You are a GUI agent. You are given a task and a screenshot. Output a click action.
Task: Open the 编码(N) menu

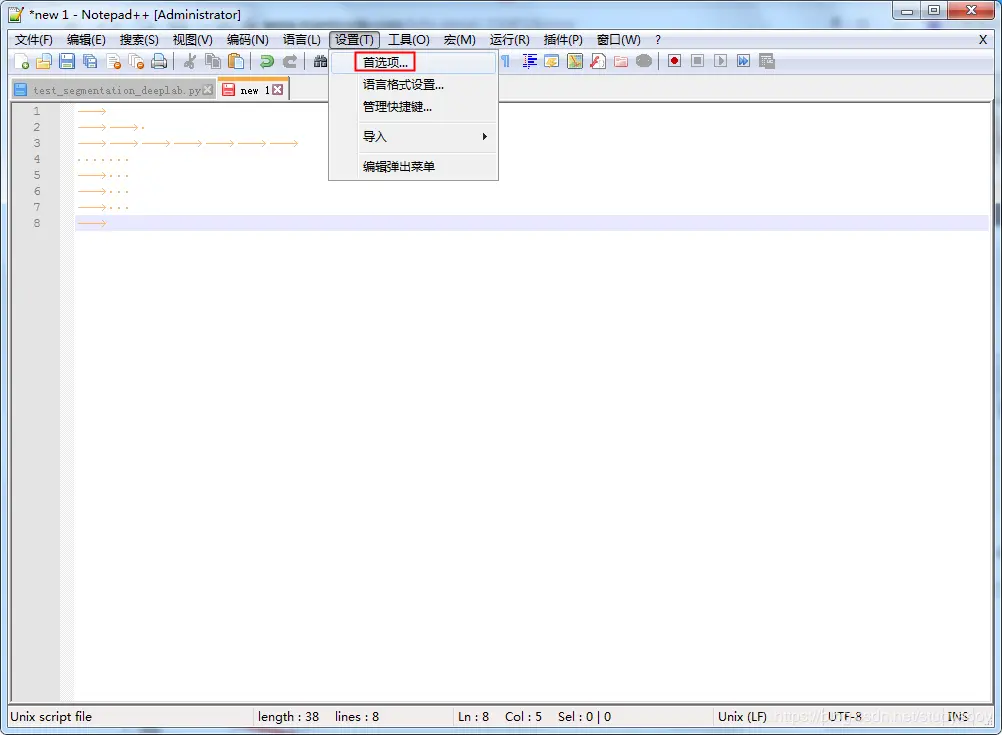click(247, 40)
